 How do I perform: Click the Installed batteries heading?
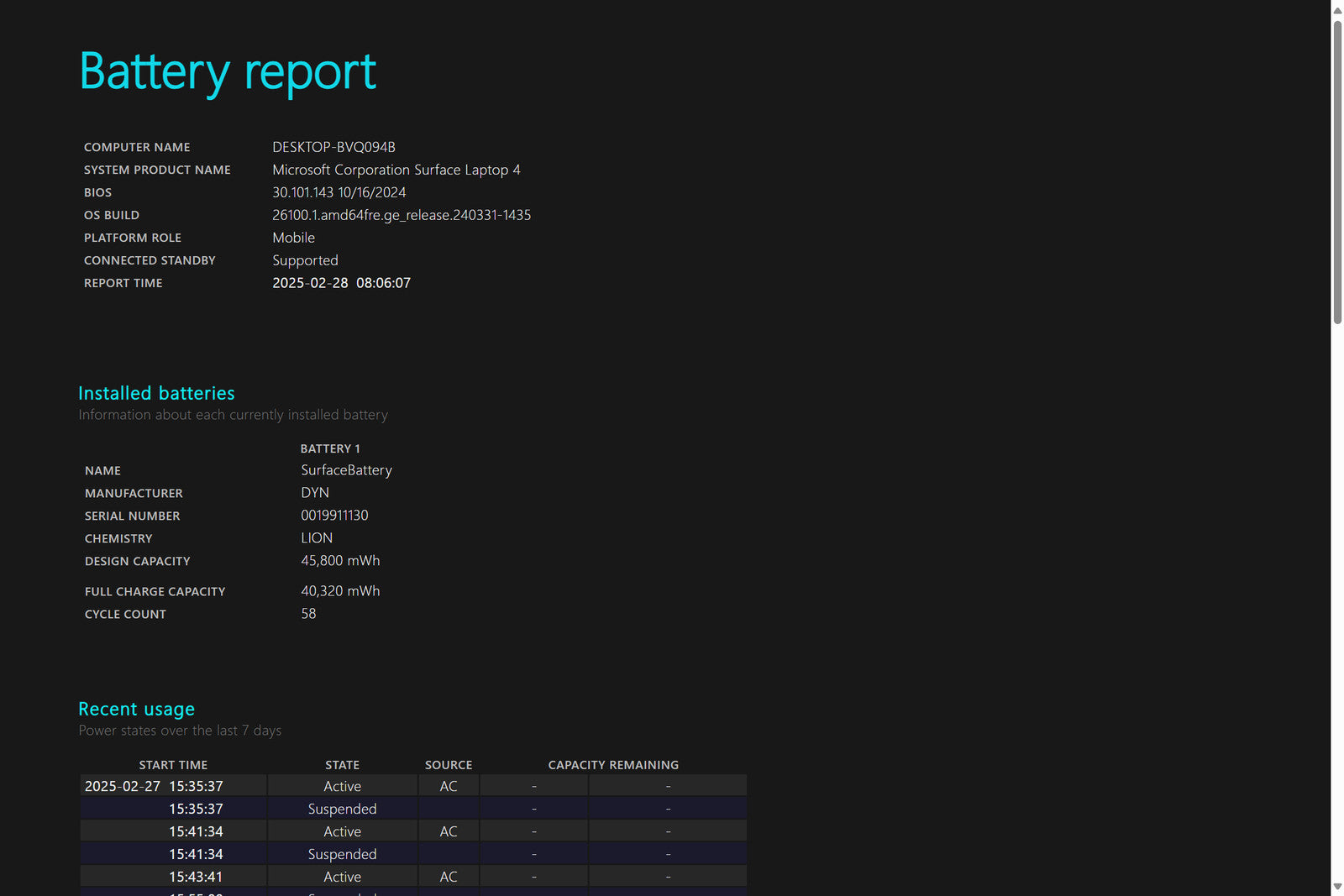[x=156, y=393]
